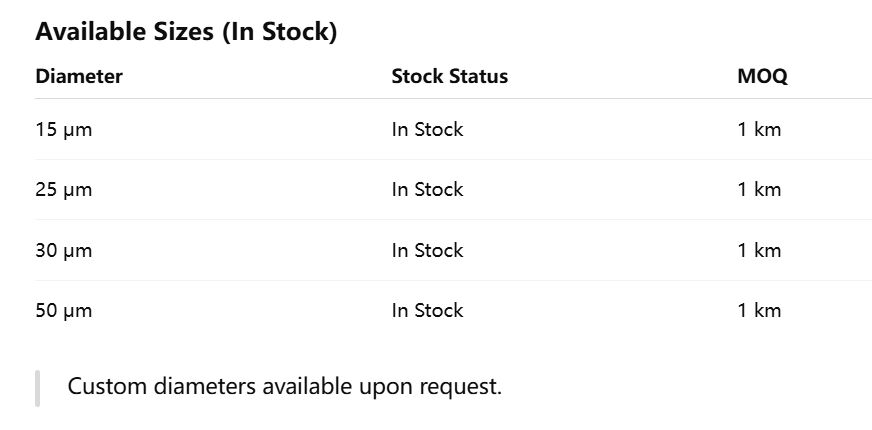Select the Stock Status column header
Viewport: 872px width, 430px height.
[449, 76]
